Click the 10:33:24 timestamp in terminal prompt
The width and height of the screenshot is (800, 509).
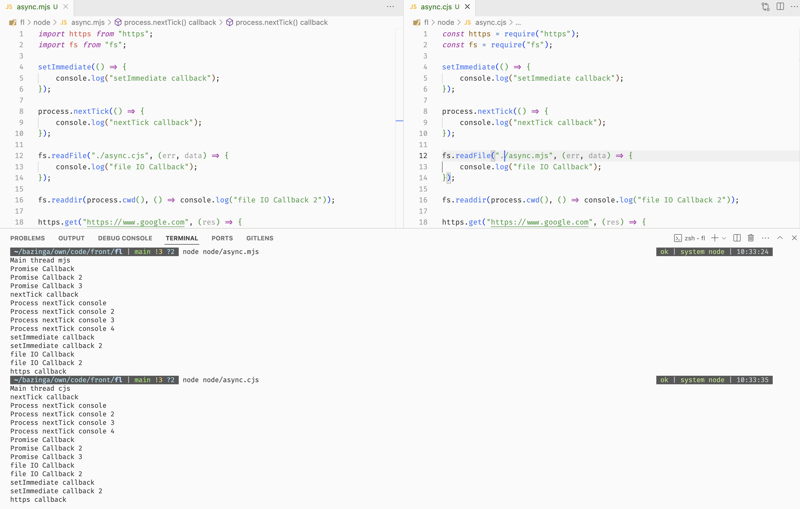(x=752, y=252)
